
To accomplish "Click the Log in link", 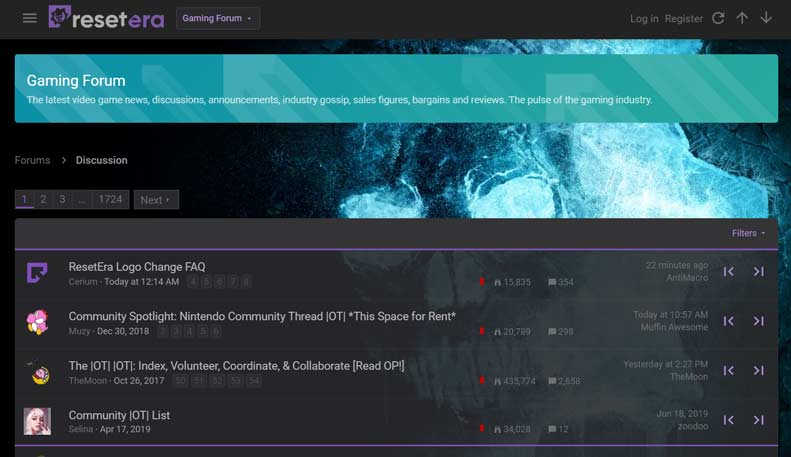I will [644, 19].
